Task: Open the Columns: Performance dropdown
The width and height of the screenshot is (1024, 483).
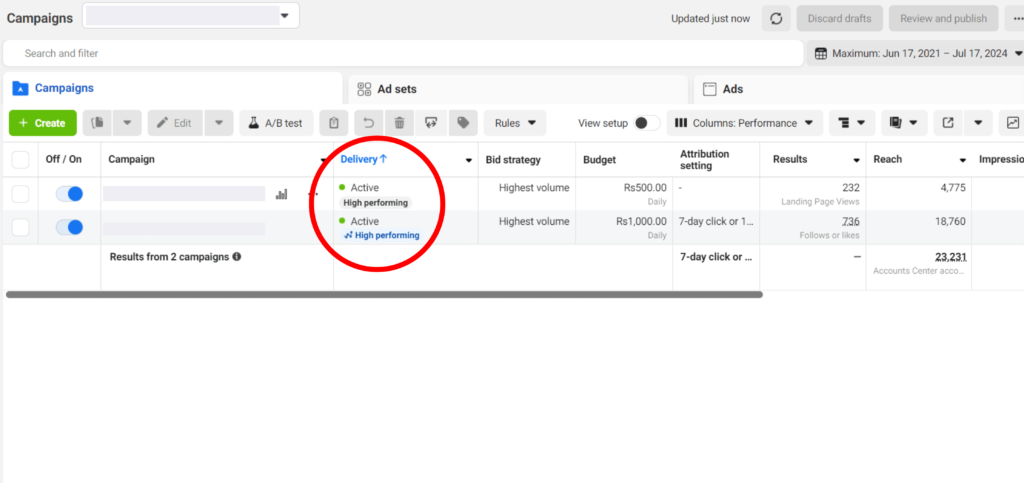Action: (x=744, y=123)
